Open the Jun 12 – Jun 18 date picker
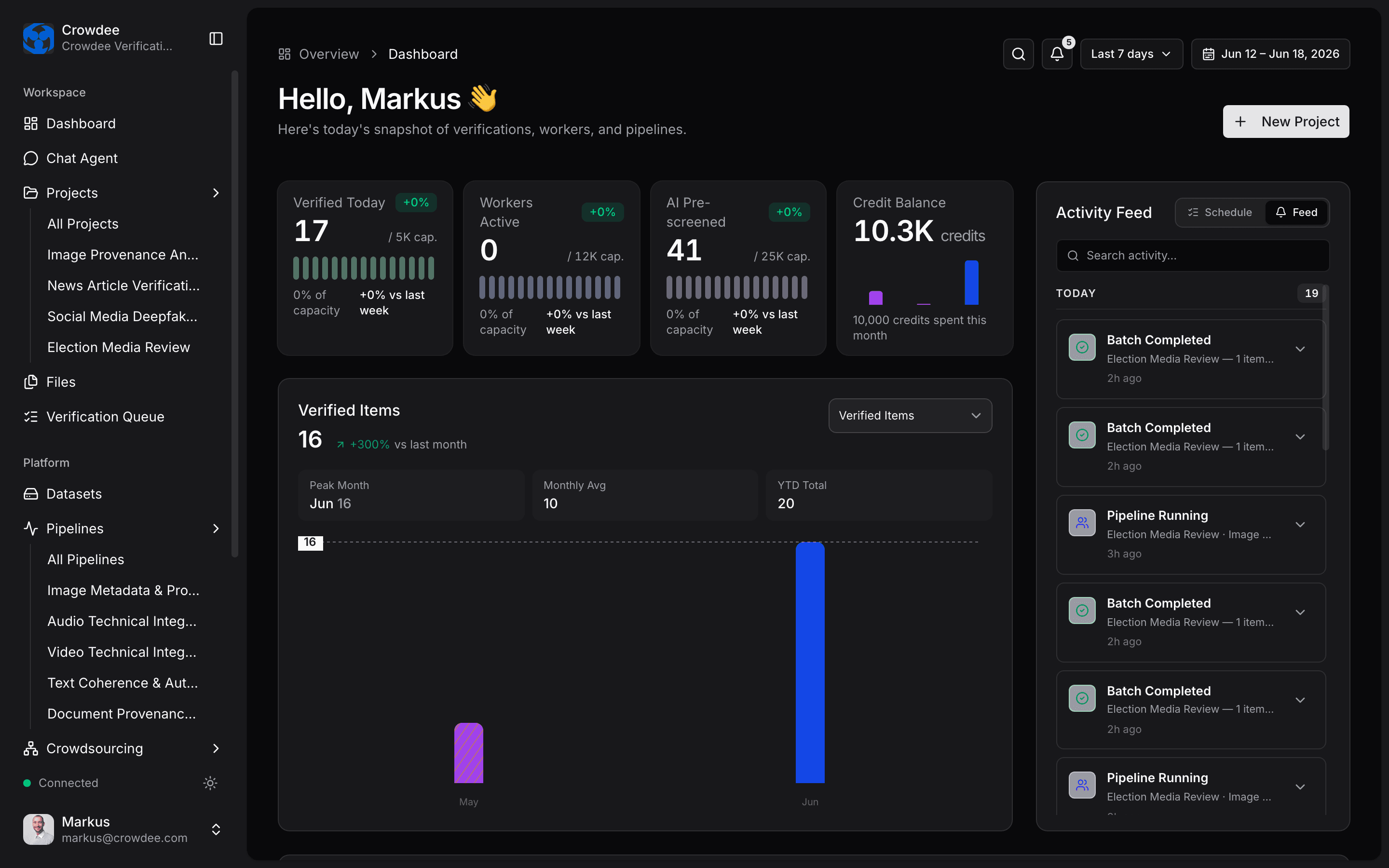1389x868 pixels. pos(1270,54)
